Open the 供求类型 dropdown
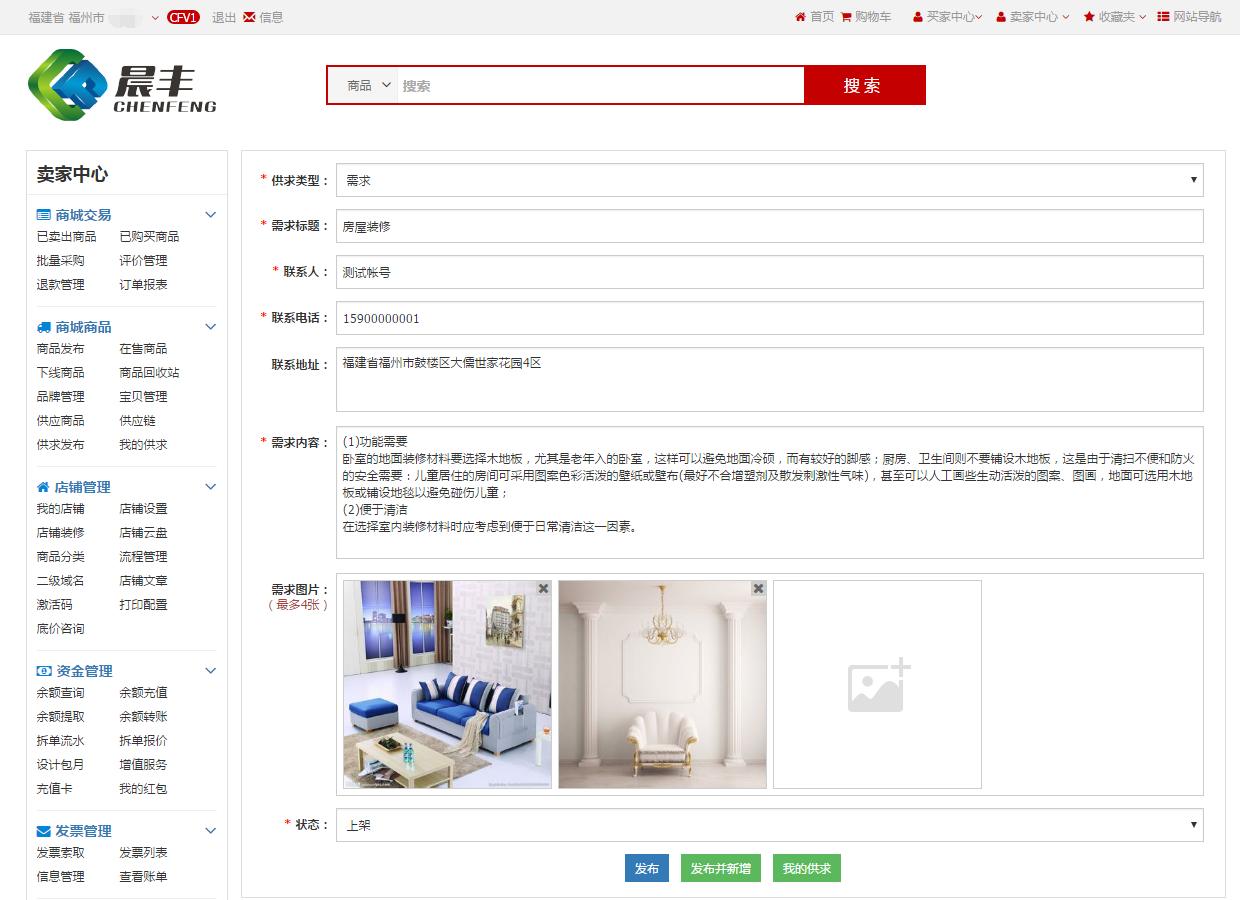Viewport: 1240px width, 900px height. pos(769,180)
